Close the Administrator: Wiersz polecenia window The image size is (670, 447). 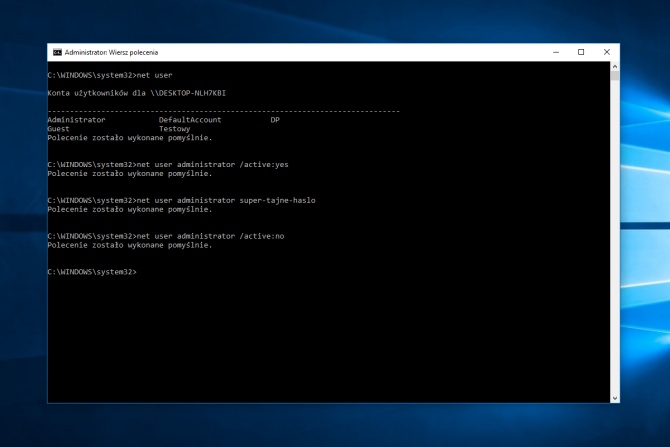pyautogui.click(x=606, y=52)
